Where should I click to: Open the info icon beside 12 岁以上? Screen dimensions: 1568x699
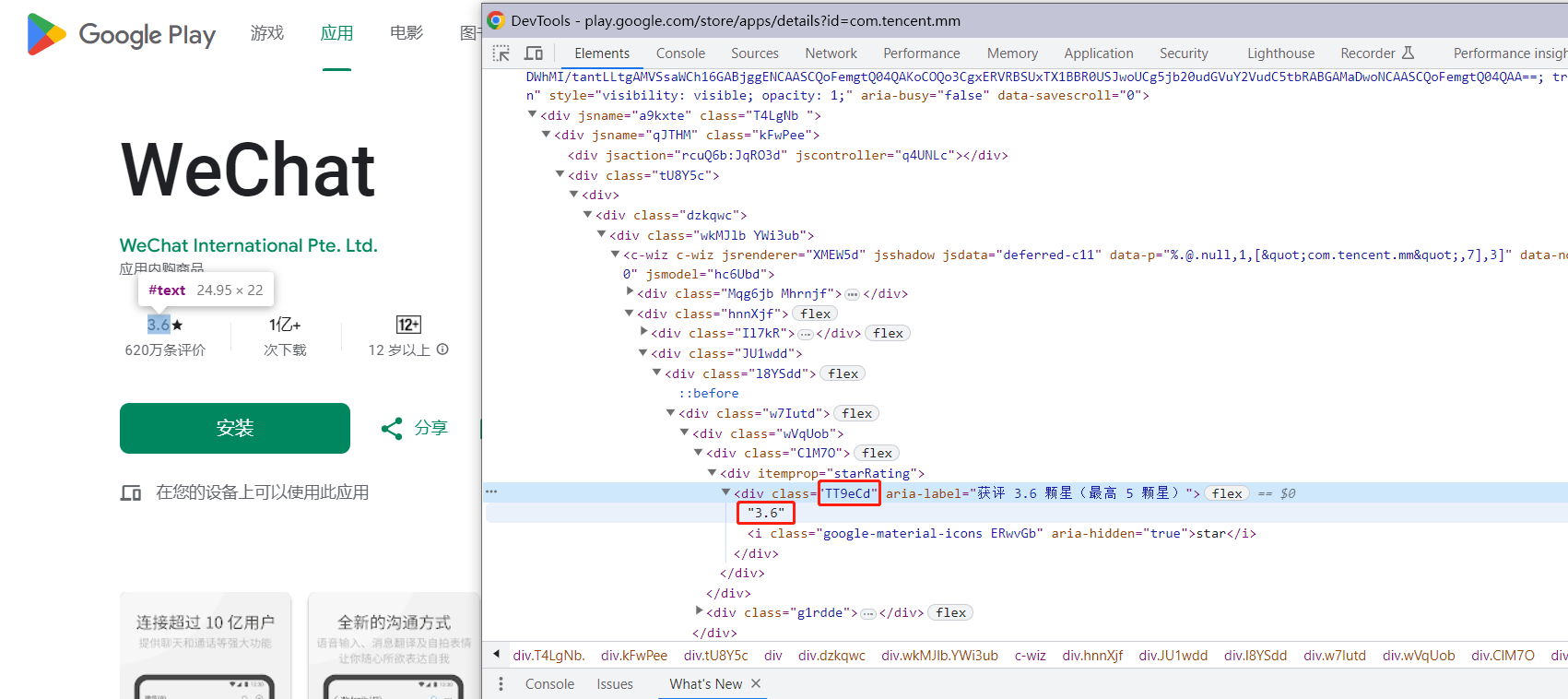click(442, 349)
